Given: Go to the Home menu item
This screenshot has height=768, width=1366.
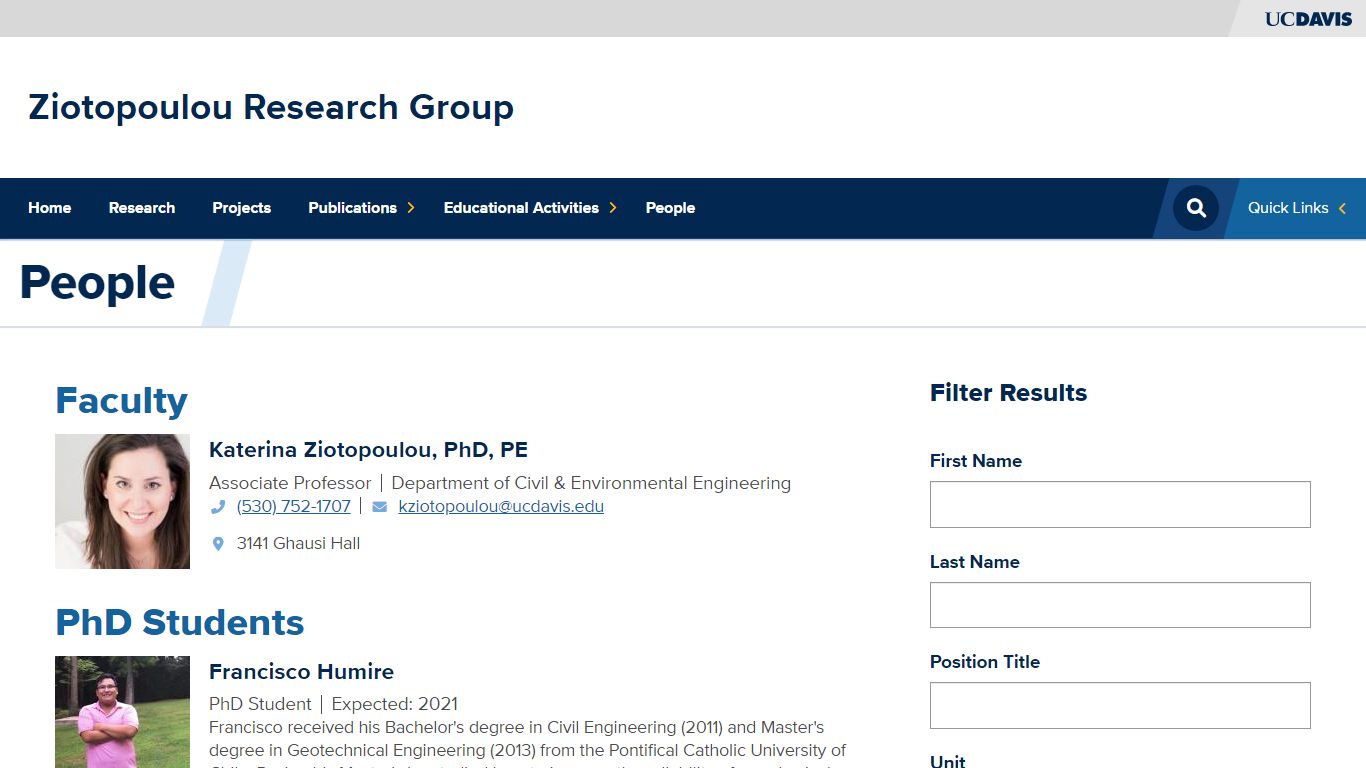Looking at the screenshot, I should click(50, 208).
